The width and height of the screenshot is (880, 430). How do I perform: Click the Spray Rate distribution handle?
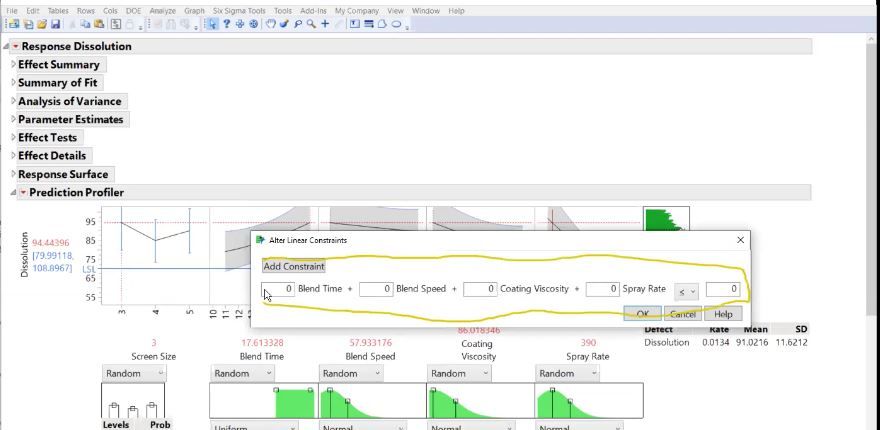pyautogui.click(x=552, y=390)
